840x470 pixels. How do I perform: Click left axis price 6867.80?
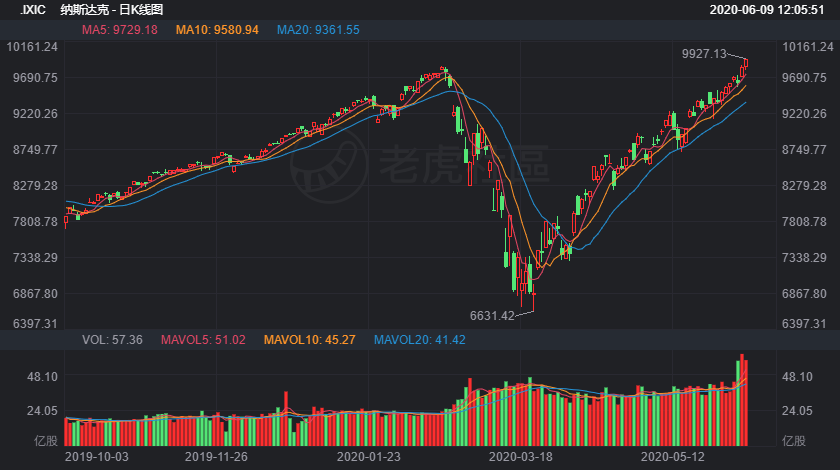[x=35, y=294]
